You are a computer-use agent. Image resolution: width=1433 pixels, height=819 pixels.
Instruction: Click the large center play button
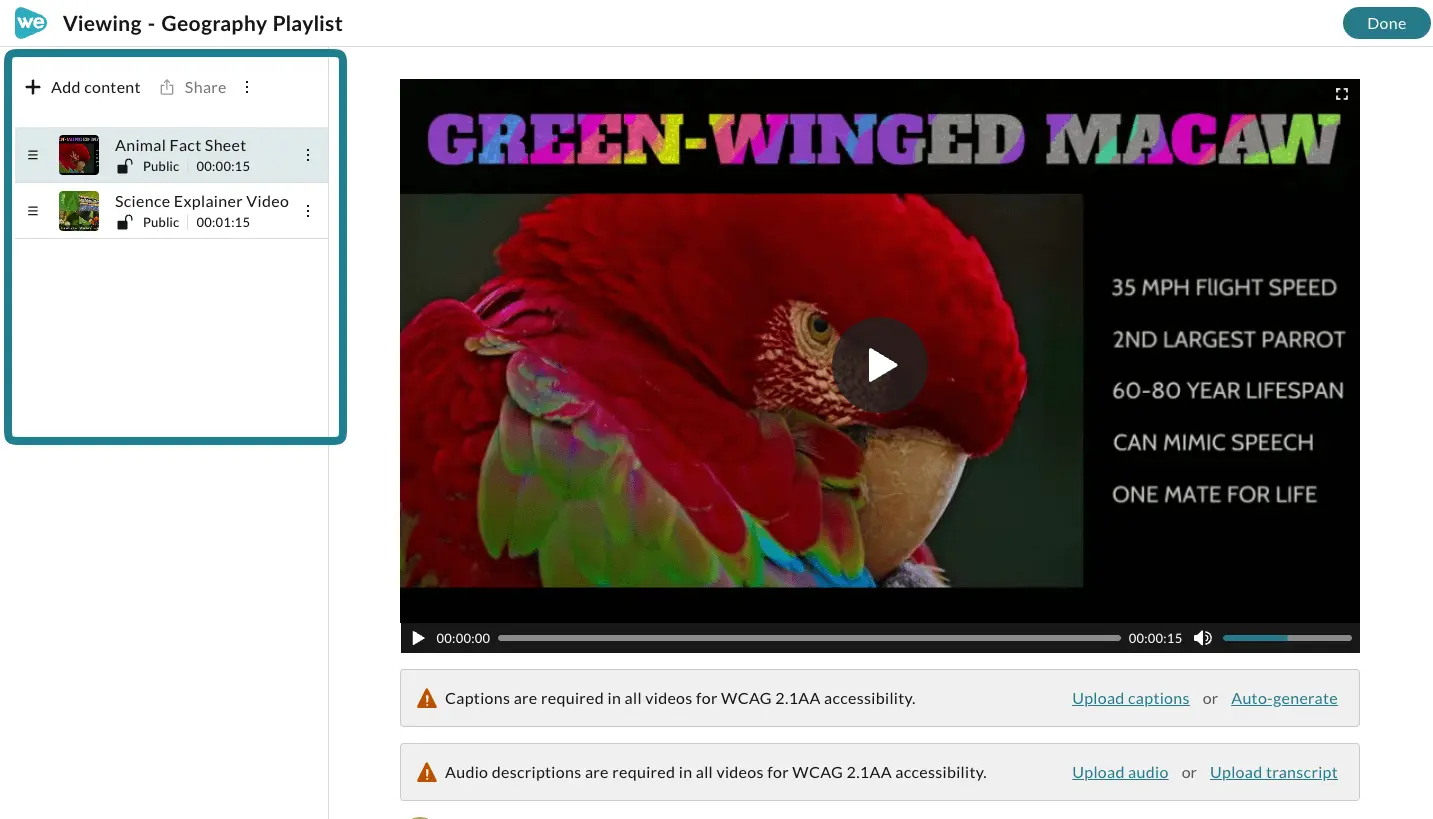(x=880, y=365)
